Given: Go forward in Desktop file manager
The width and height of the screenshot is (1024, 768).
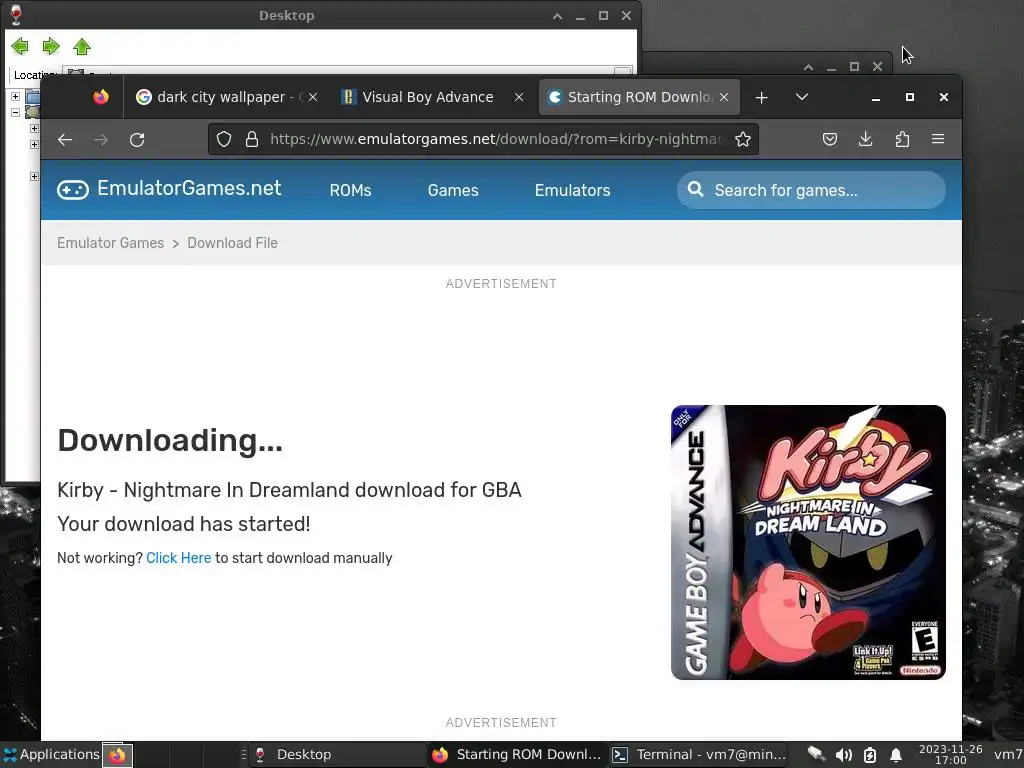Looking at the screenshot, I should tap(51, 46).
